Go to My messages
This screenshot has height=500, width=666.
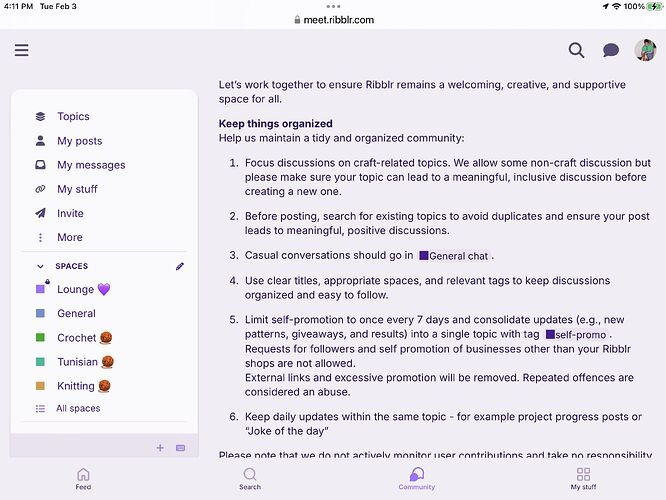click(91, 165)
